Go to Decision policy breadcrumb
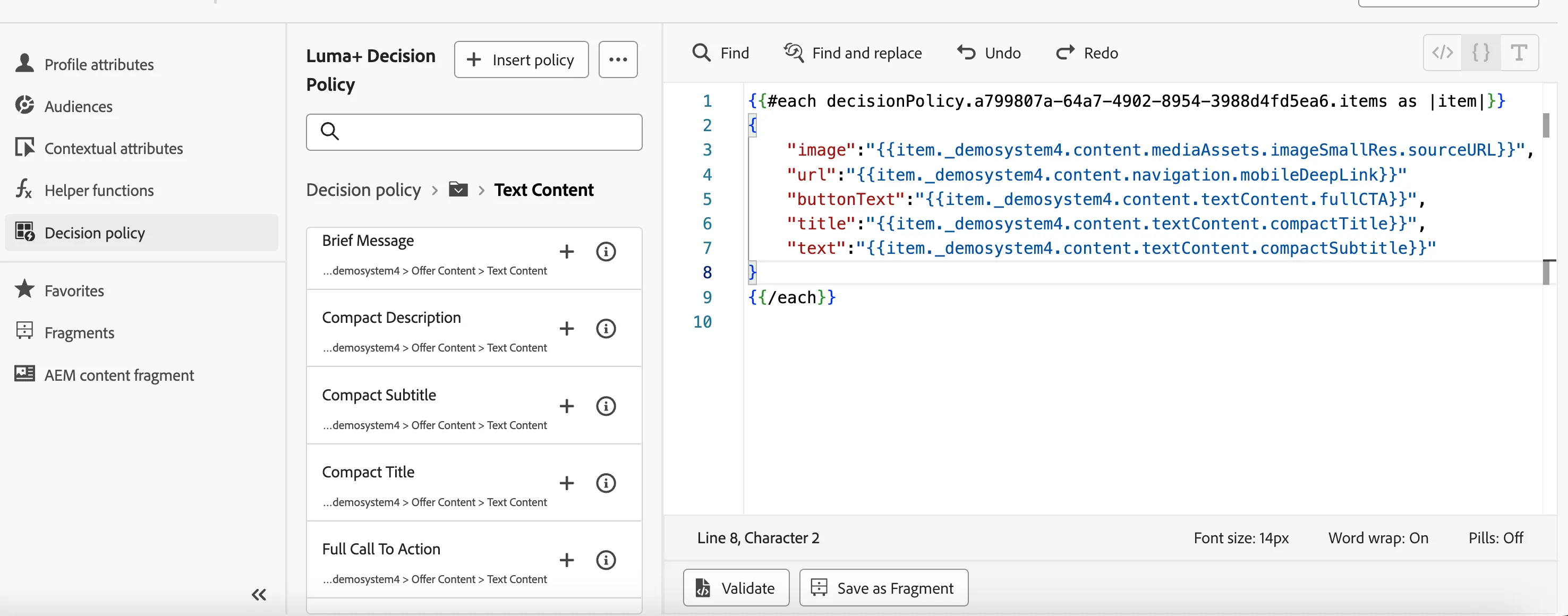Image resolution: width=1568 pixels, height=616 pixels. click(363, 190)
